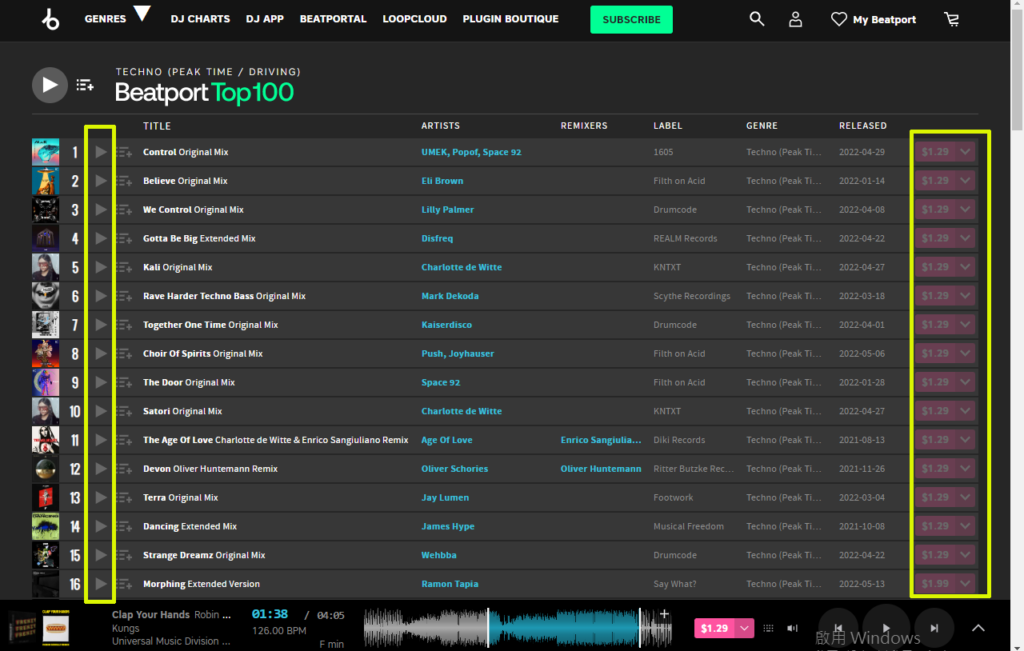Buy playing track for $1.29 in player
The height and width of the screenshot is (651, 1024).
point(714,628)
